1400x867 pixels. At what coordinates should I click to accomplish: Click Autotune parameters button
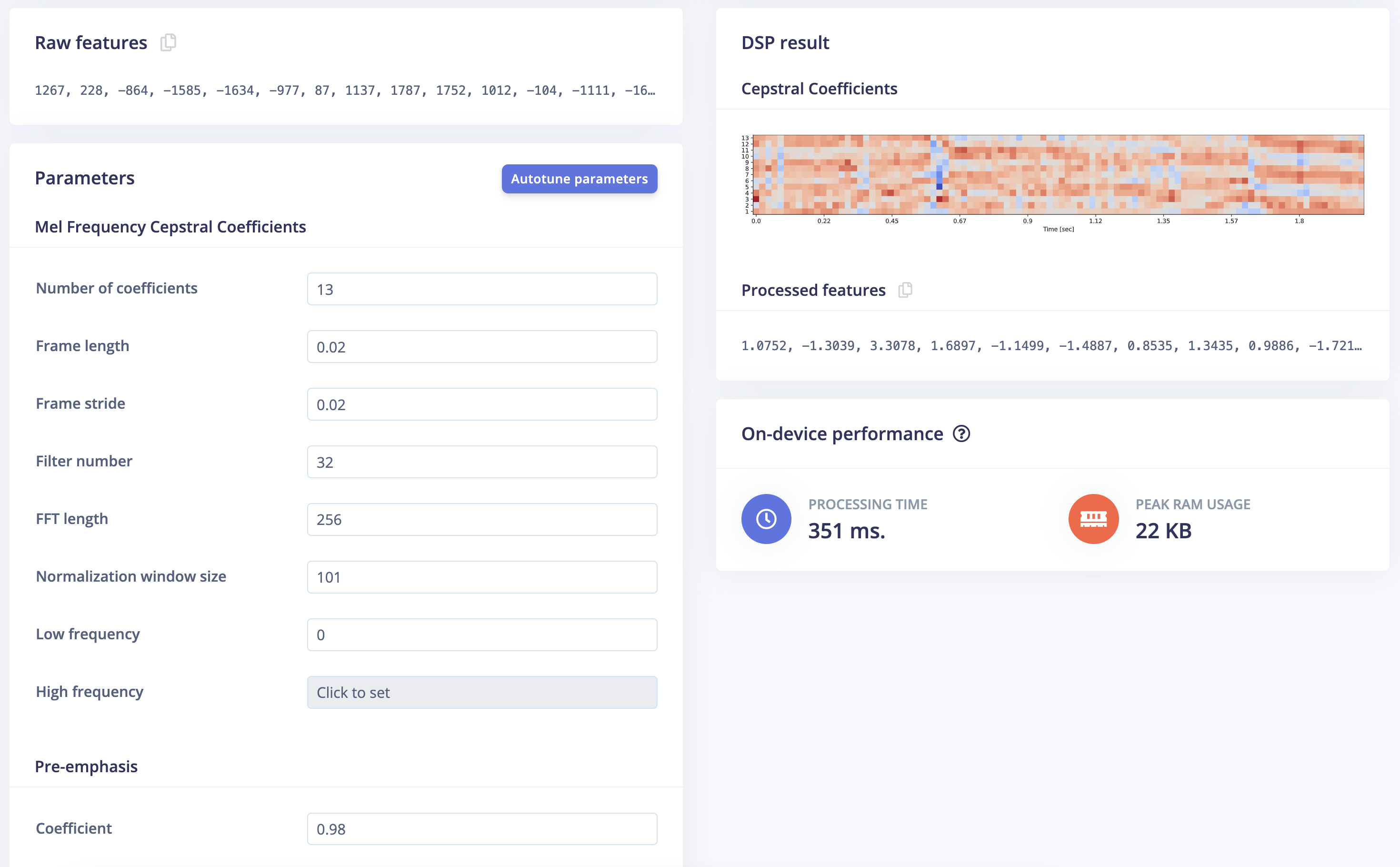tap(580, 179)
